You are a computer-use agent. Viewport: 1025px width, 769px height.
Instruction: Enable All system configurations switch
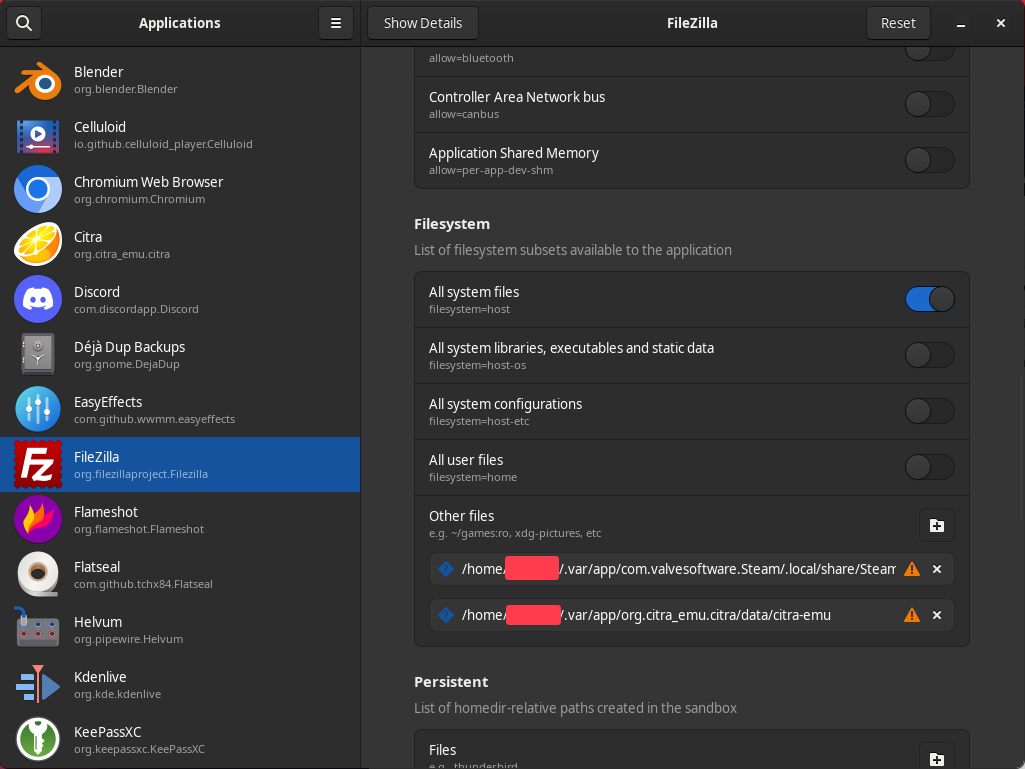[930, 411]
